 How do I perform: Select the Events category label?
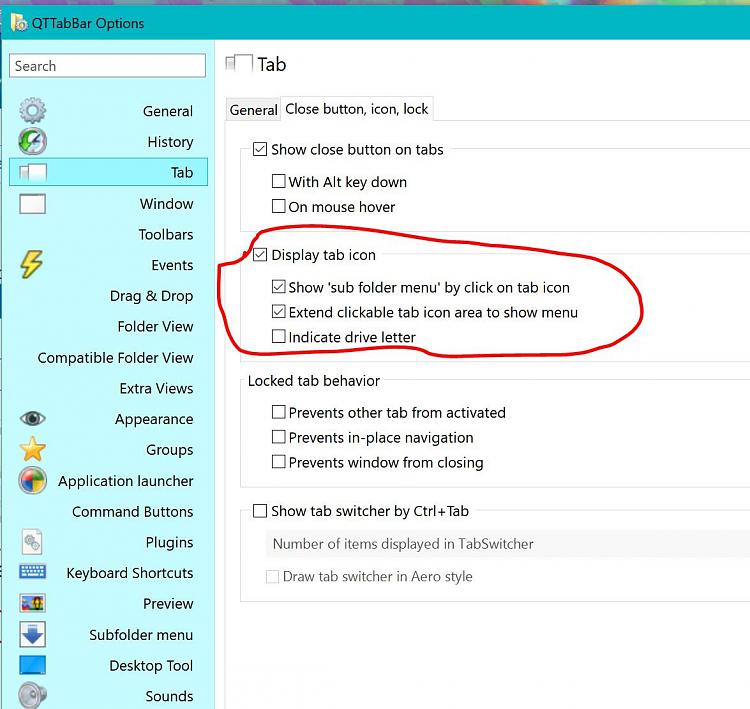pyautogui.click(x=172, y=265)
